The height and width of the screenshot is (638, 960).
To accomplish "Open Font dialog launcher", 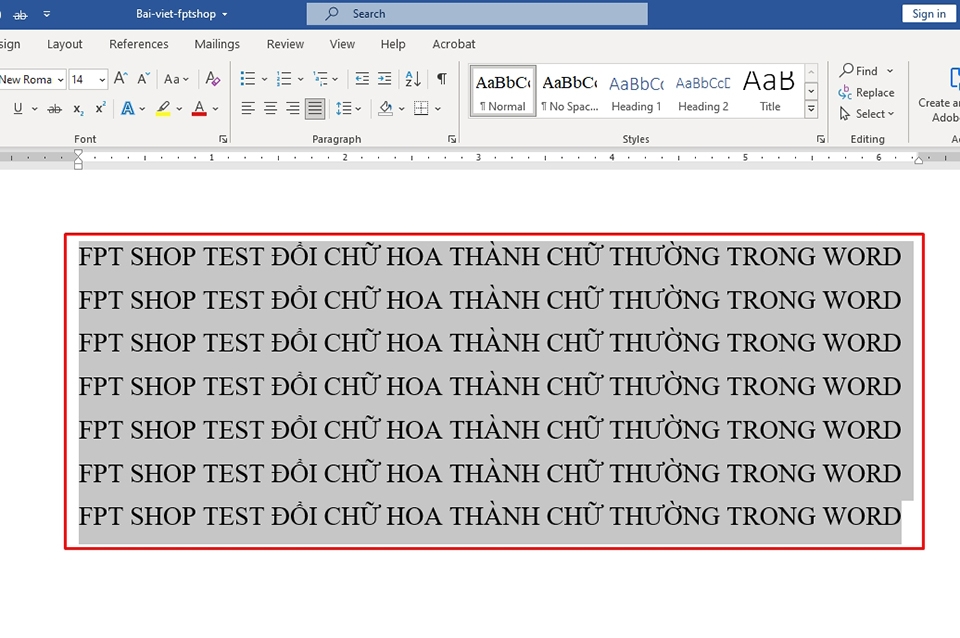I will click(223, 140).
